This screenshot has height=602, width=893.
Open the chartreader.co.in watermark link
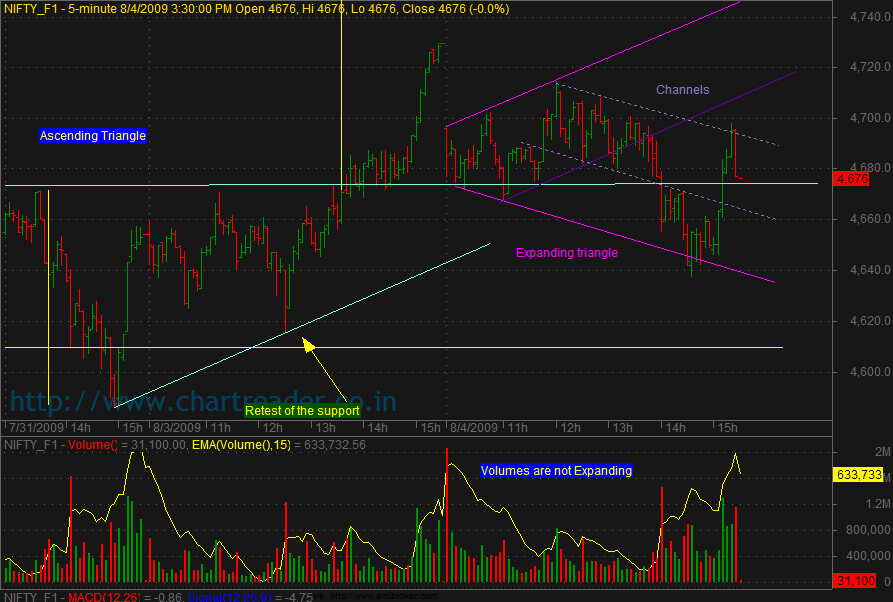click(x=203, y=402)
